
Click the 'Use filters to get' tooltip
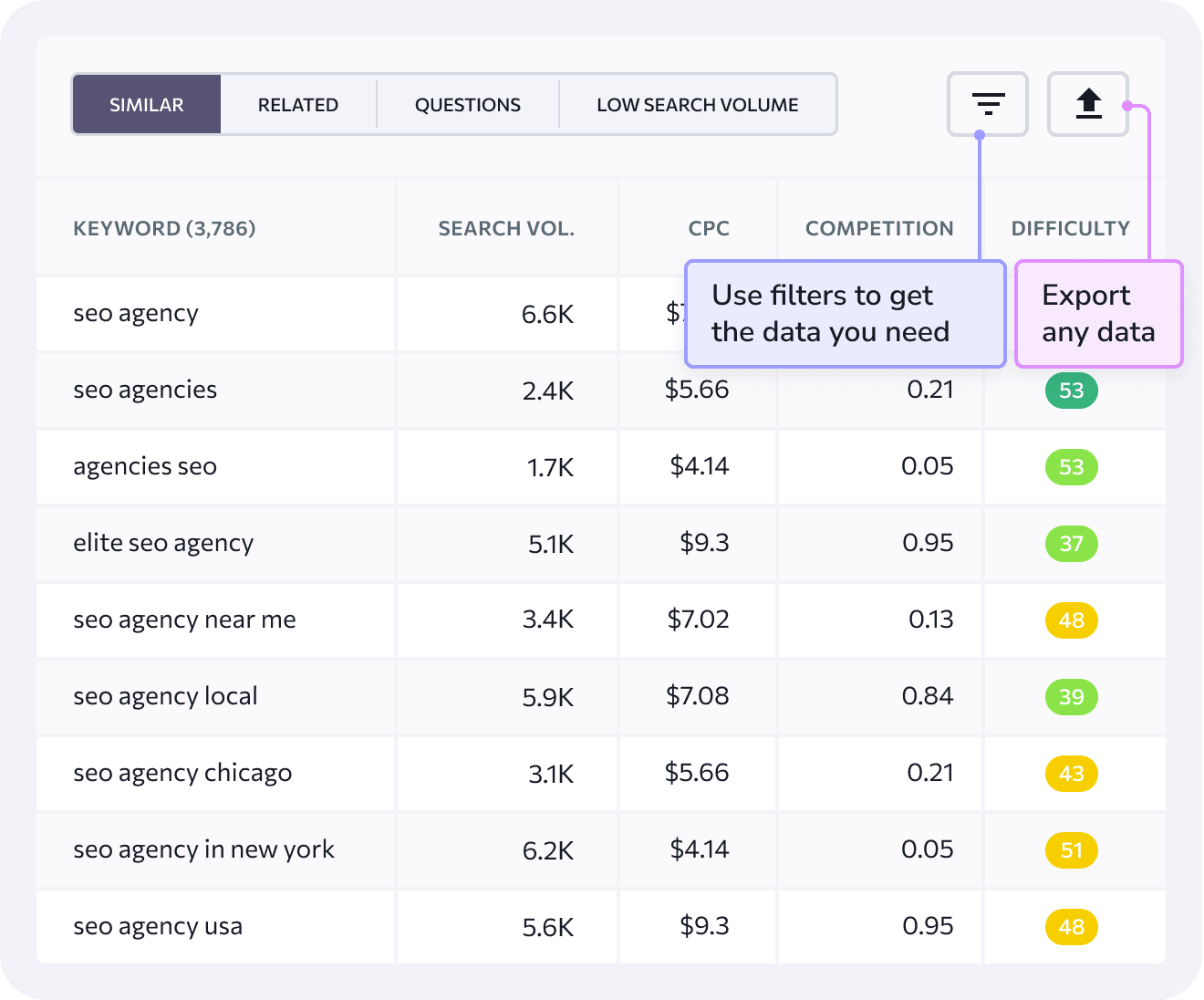coord(845,314)
